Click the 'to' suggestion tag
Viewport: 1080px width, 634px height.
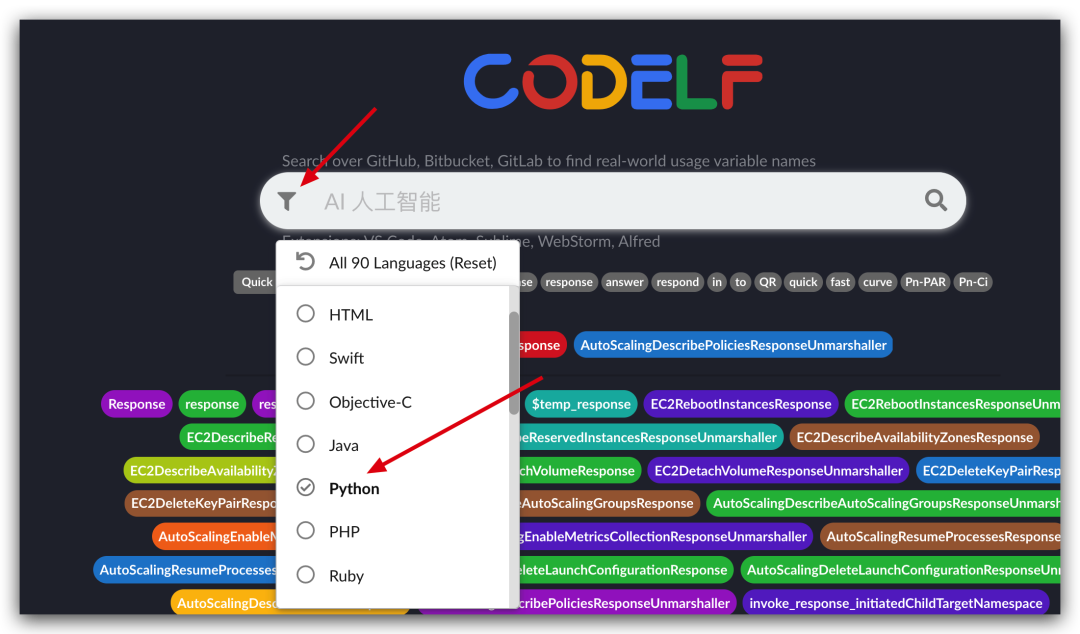pos(740,282)
